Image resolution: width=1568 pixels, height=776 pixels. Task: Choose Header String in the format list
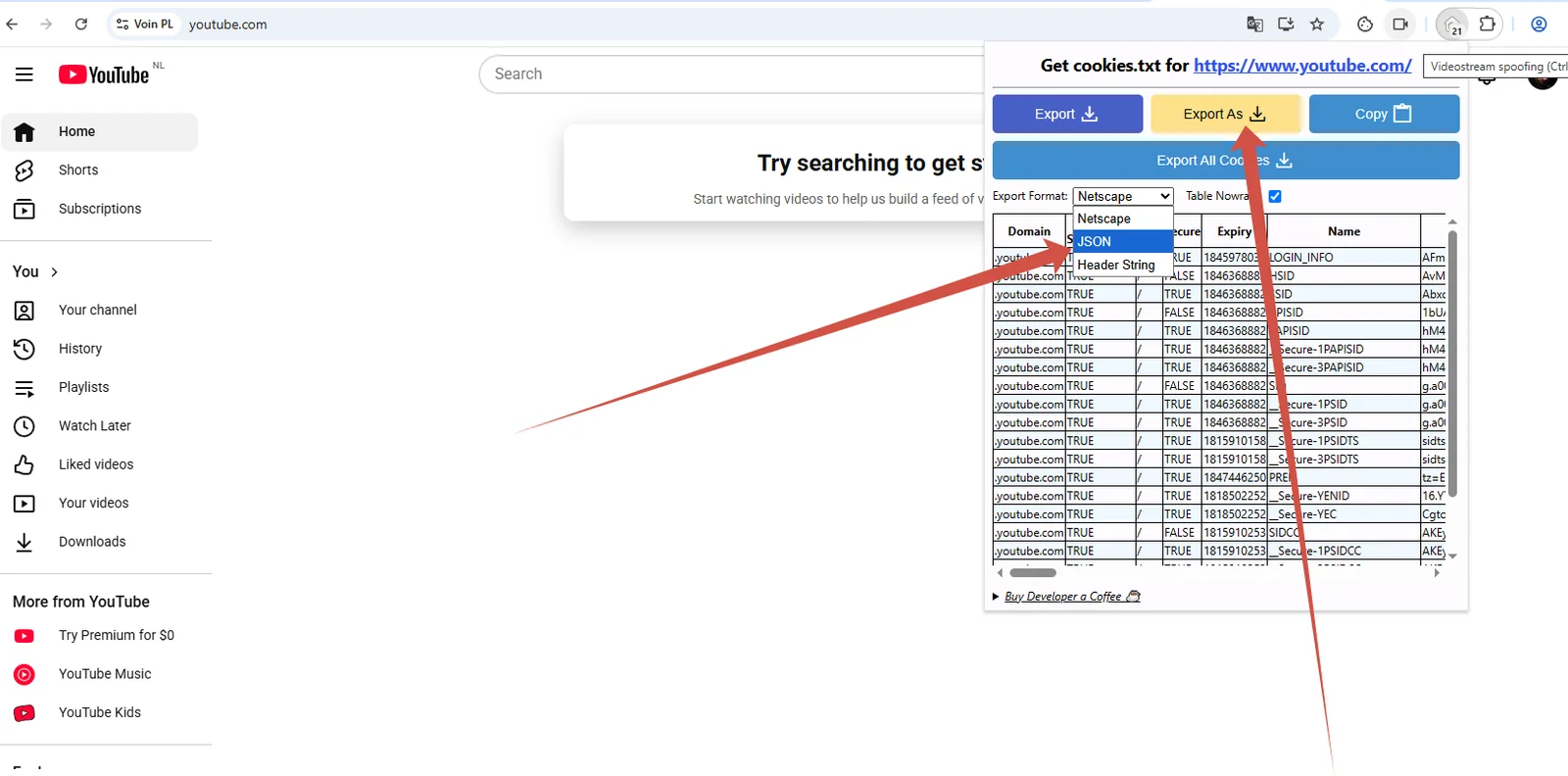tap(1123, 265)
